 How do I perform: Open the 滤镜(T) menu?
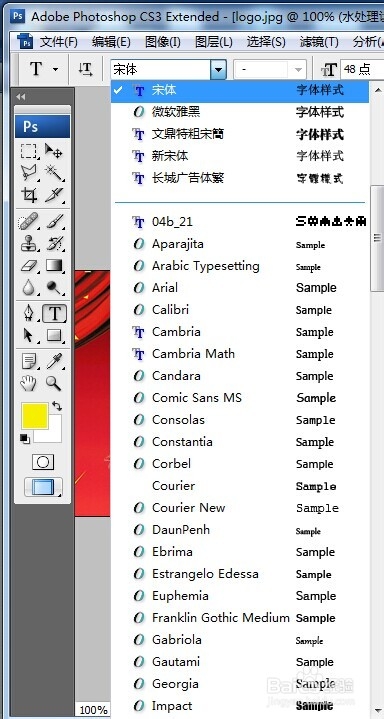point(319,42)
